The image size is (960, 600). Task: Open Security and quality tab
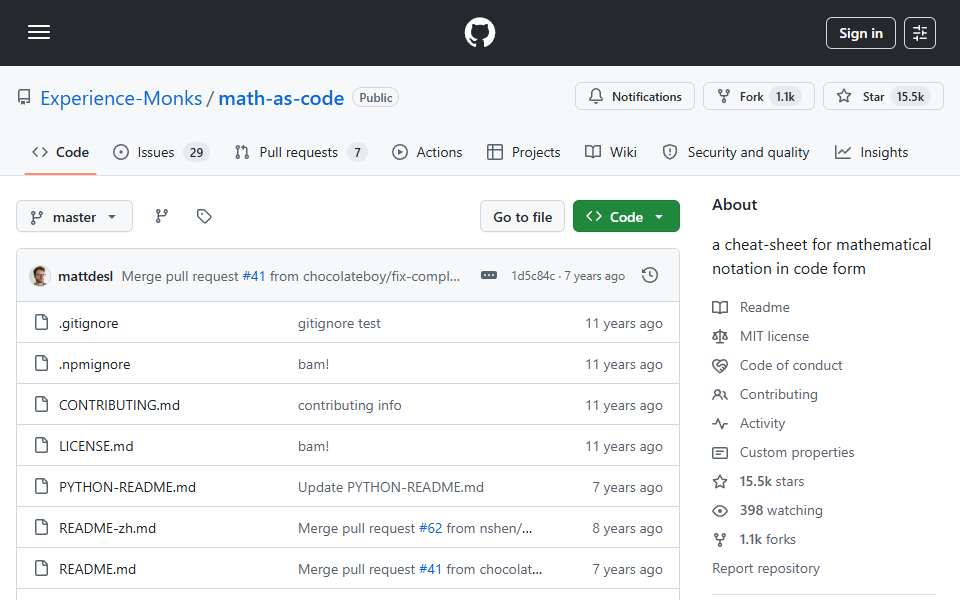pos(736,152)
